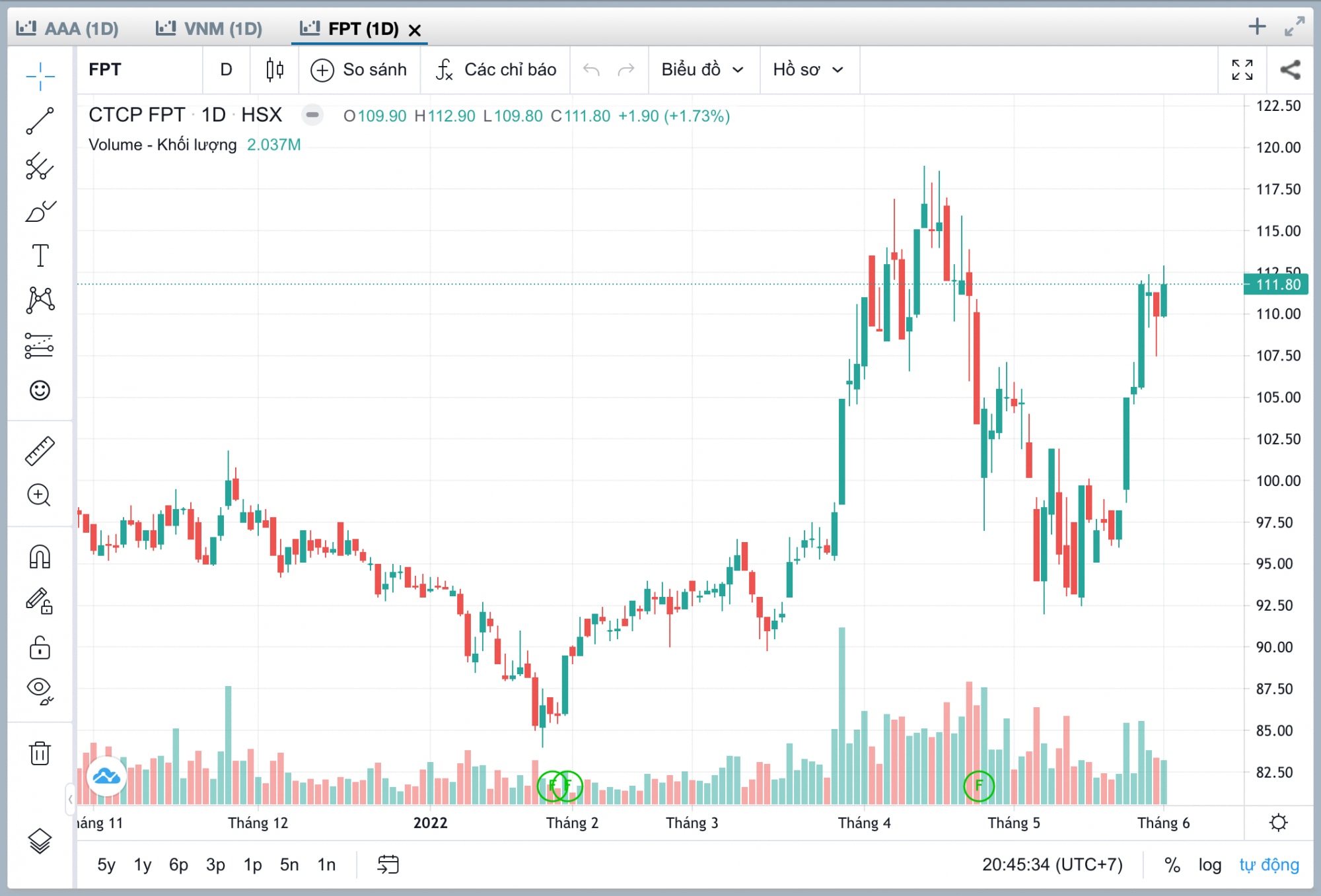Select the text annotation tool
The width and height of the screenshot is (1321, 896).
40,256
